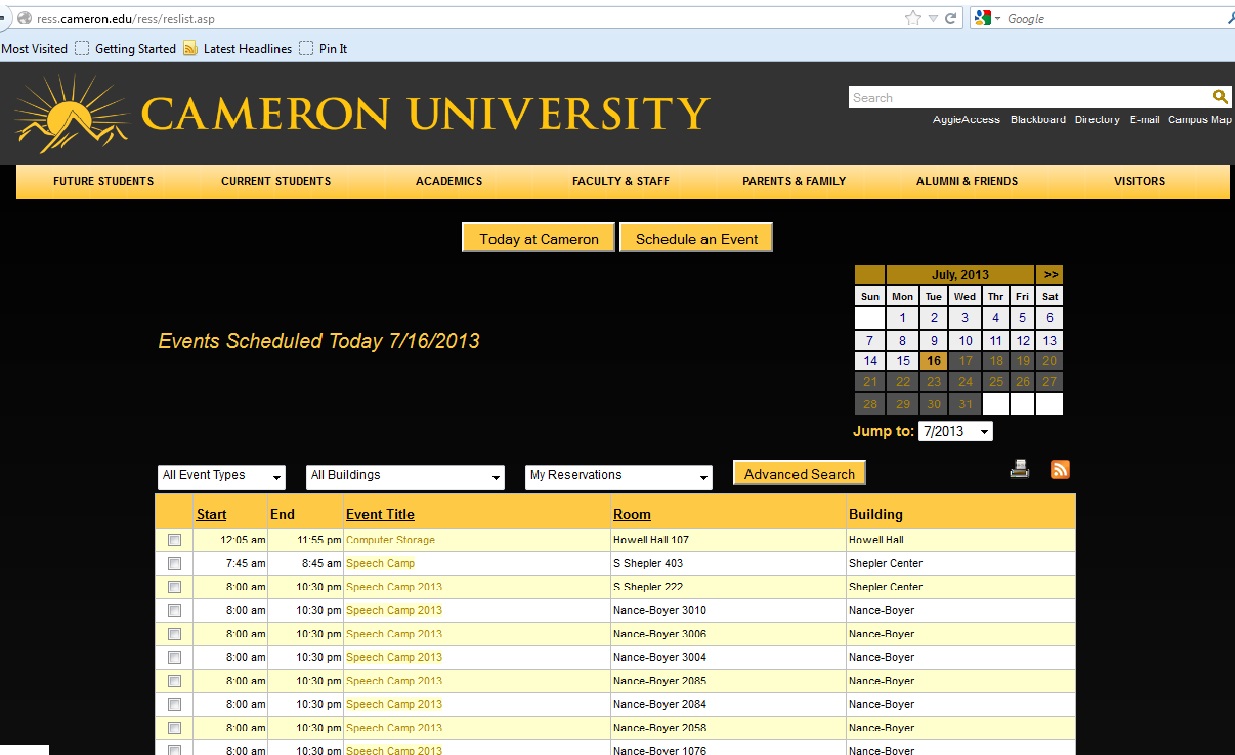Screen dimensions: 1235x755
Task: Open FACULTY & STAFF menu
Action: pos(621,181)
